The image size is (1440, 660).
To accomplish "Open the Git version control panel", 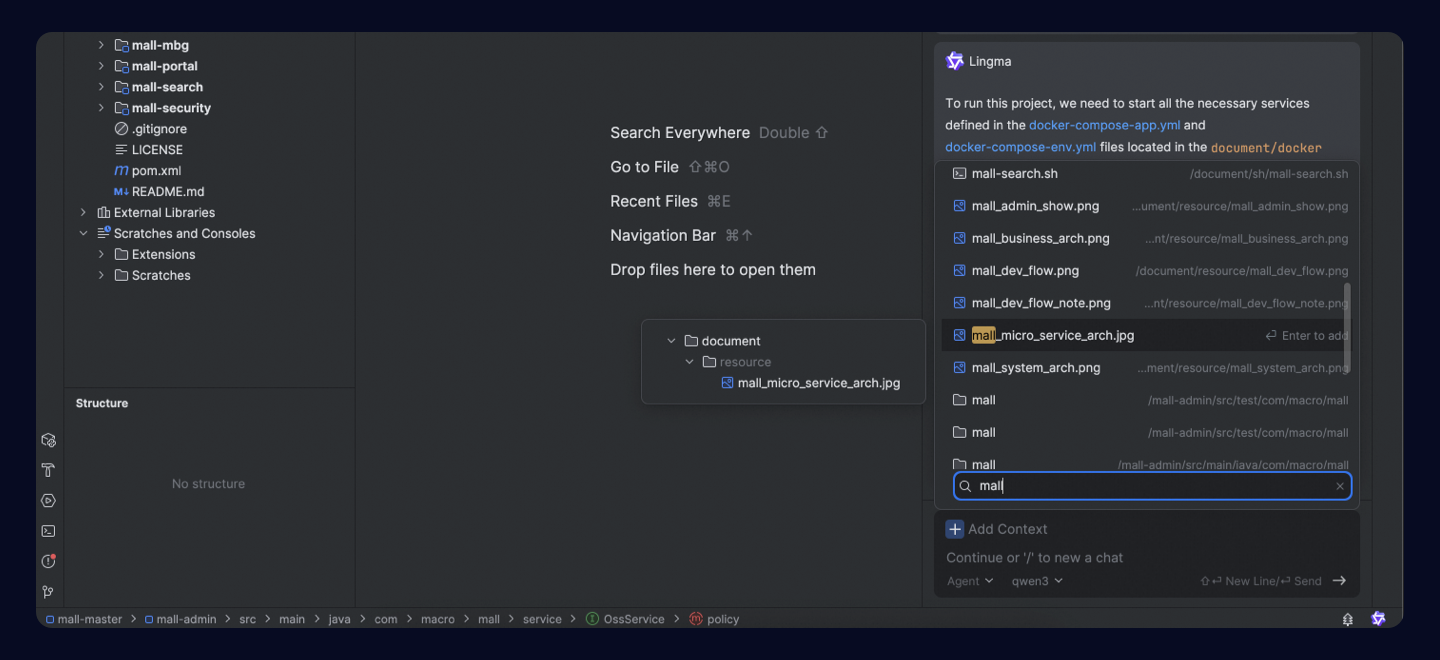I will (48, 592).
